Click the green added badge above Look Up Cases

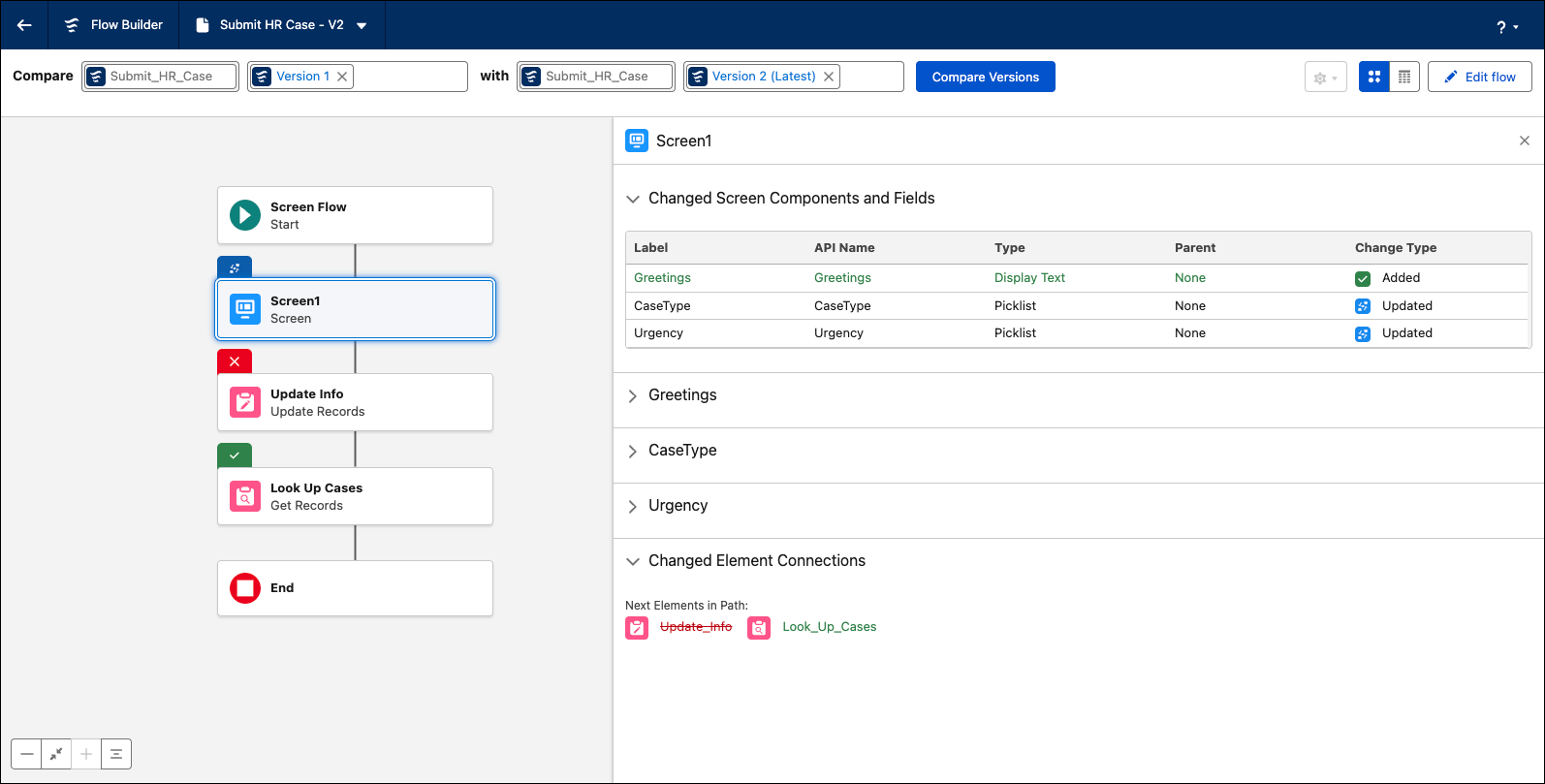tap(235, 455)
